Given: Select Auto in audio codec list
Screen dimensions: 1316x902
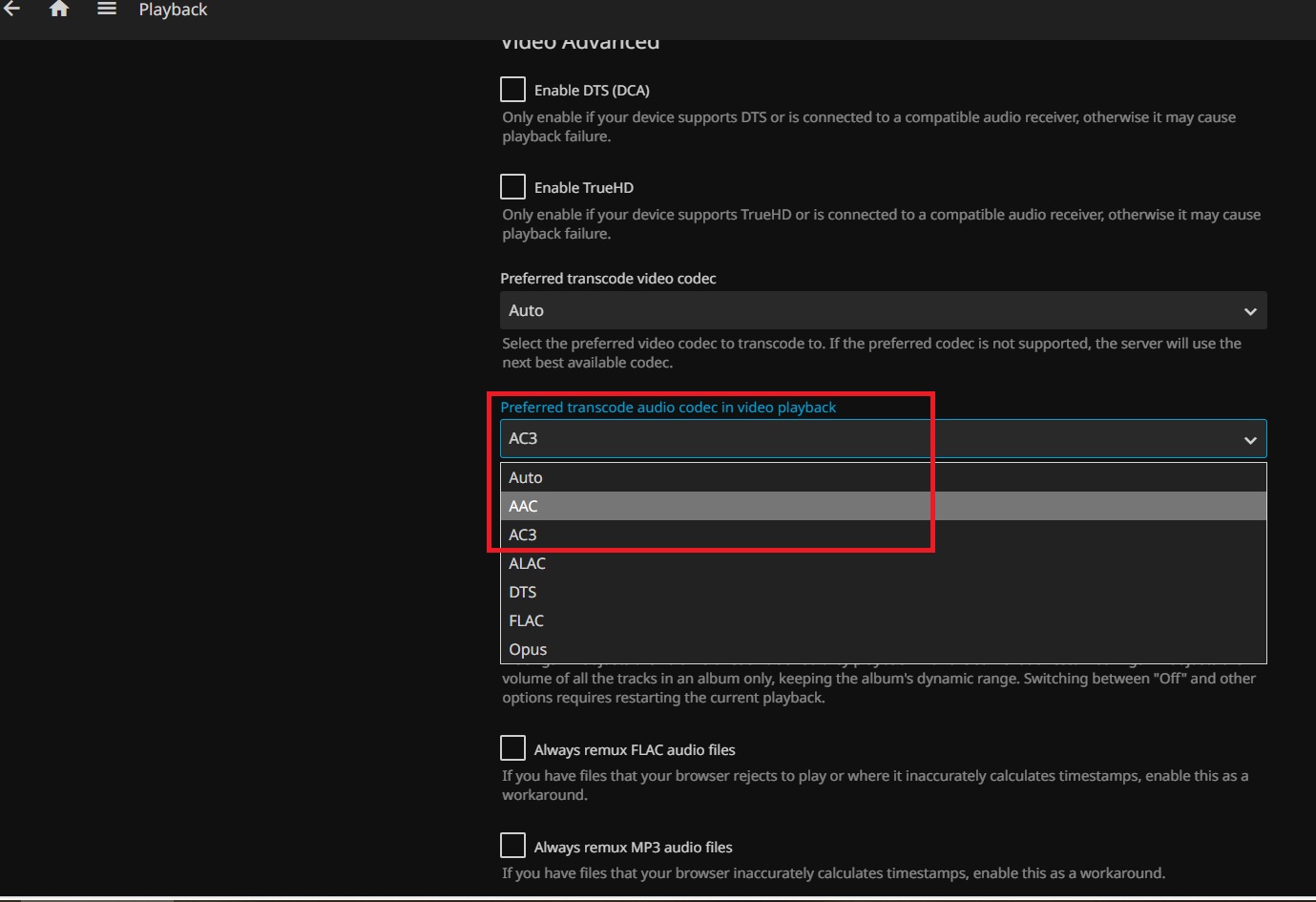Looking at the screenshot, I should tap(526, 477).
